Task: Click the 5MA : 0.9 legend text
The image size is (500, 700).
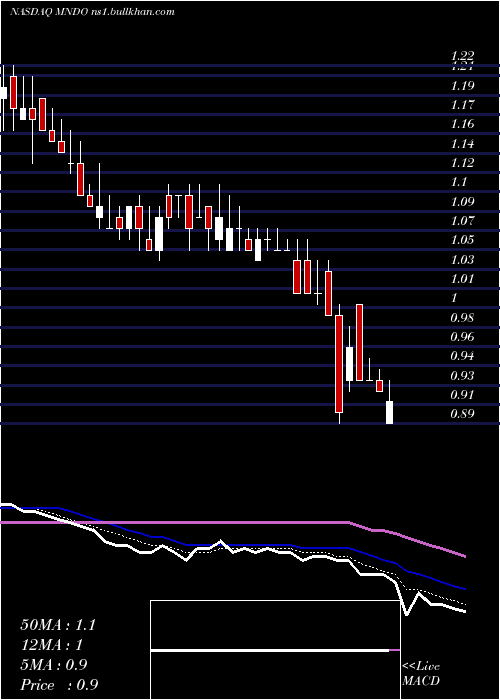Action: click(x=54, y=665)
